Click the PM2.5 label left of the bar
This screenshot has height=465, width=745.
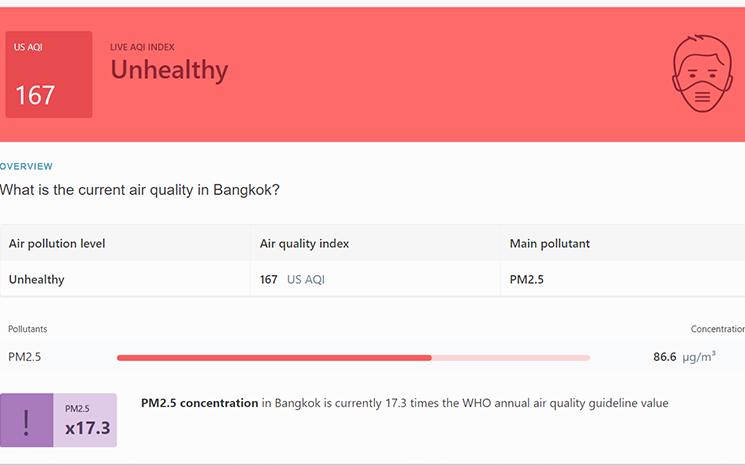pos(25,356)
